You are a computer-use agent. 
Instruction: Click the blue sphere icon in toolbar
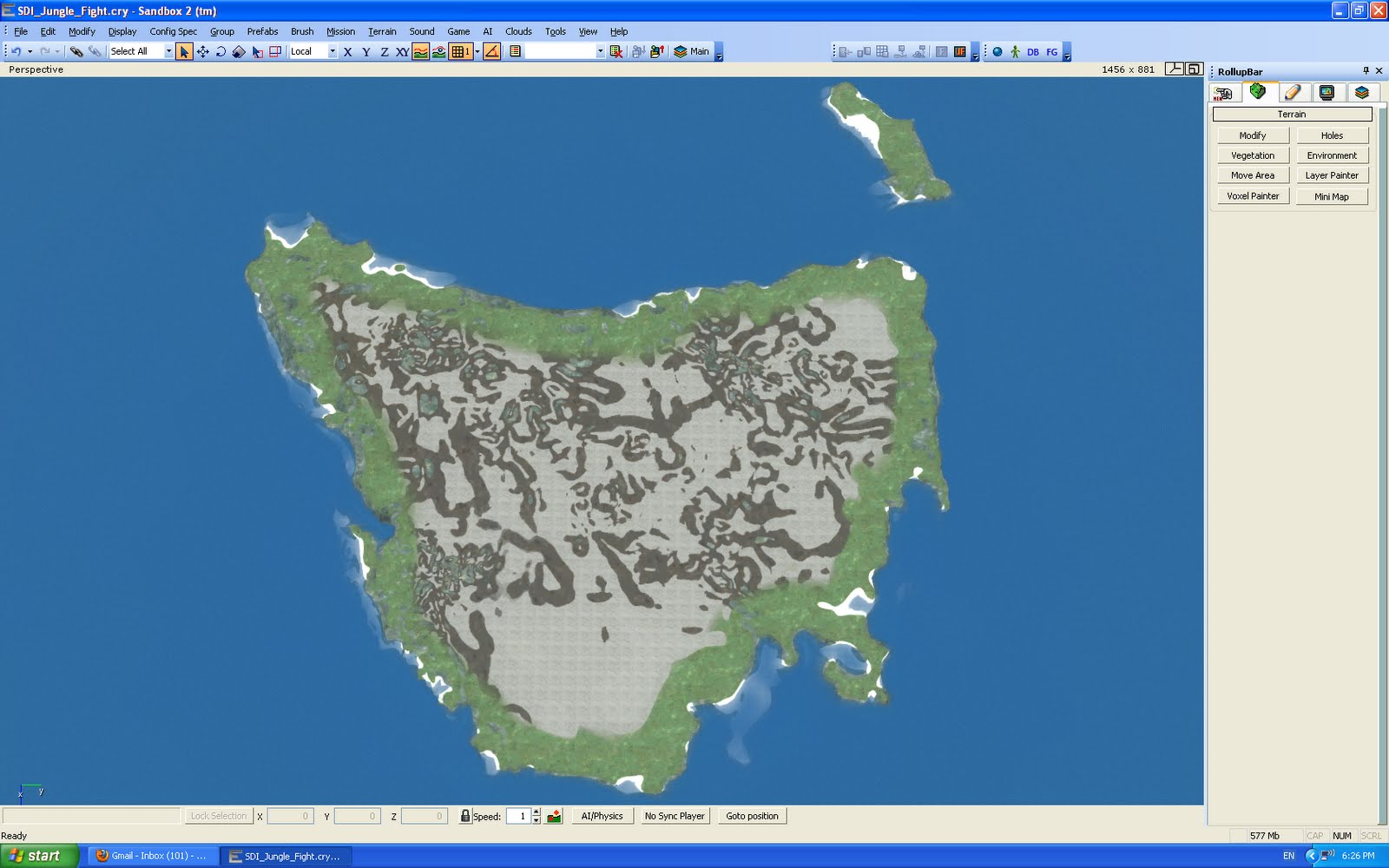tap(997, 52)
